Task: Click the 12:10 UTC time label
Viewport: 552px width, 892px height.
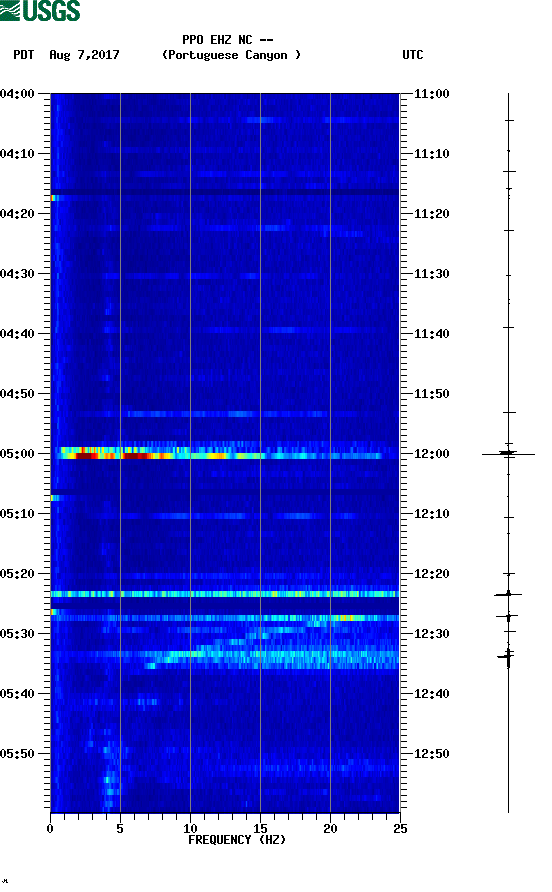Action: click(431, 514)
